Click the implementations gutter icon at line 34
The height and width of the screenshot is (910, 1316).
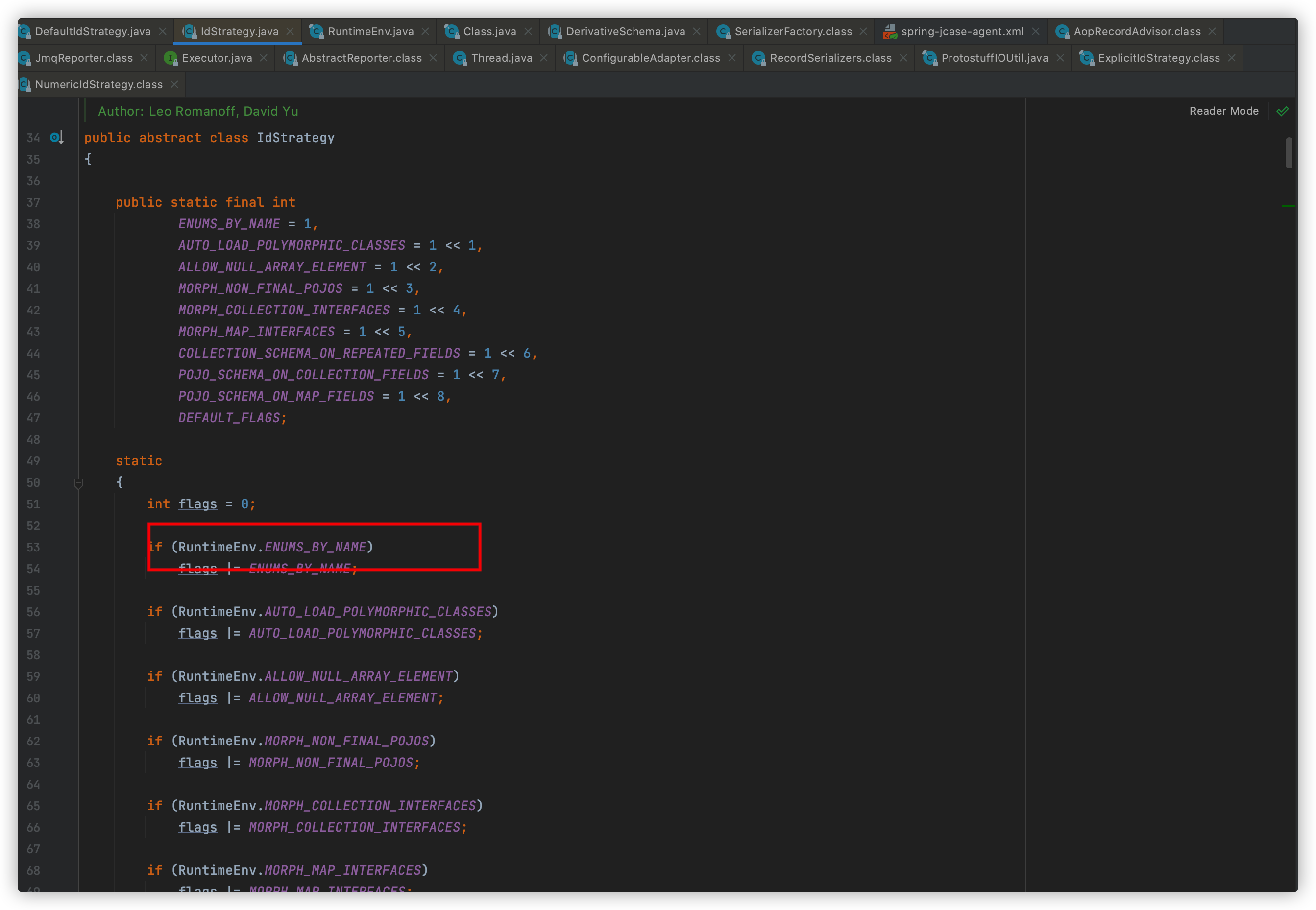pos(56,138)
